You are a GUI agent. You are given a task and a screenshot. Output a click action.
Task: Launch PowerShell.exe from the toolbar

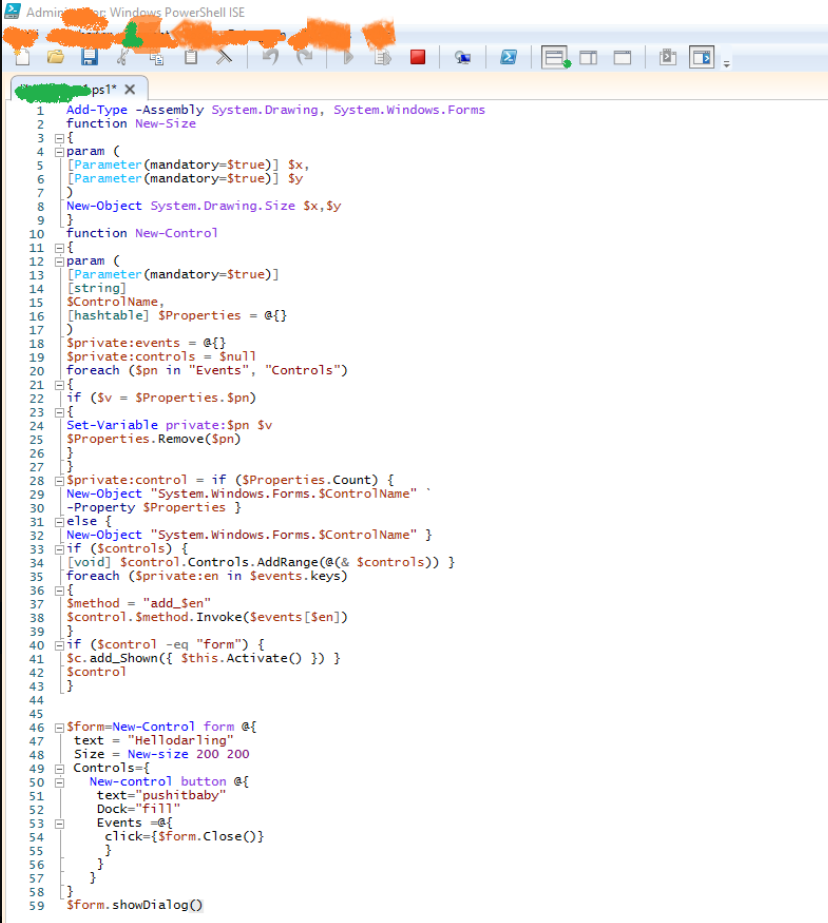click(509, 57)
